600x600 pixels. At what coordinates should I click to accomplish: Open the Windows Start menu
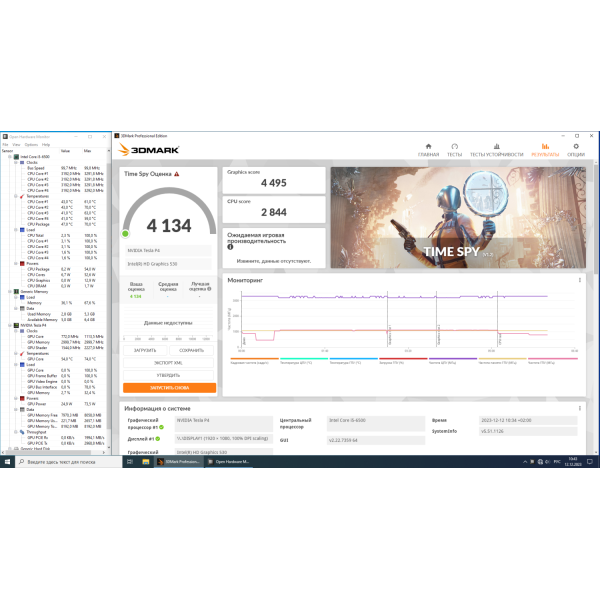pos(7,462)
